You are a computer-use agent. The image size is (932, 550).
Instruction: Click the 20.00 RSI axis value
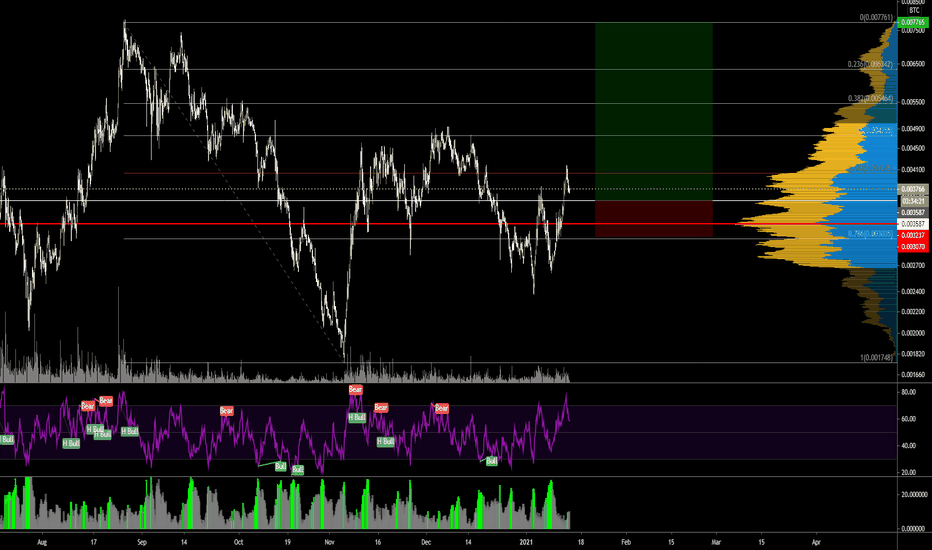908,473
